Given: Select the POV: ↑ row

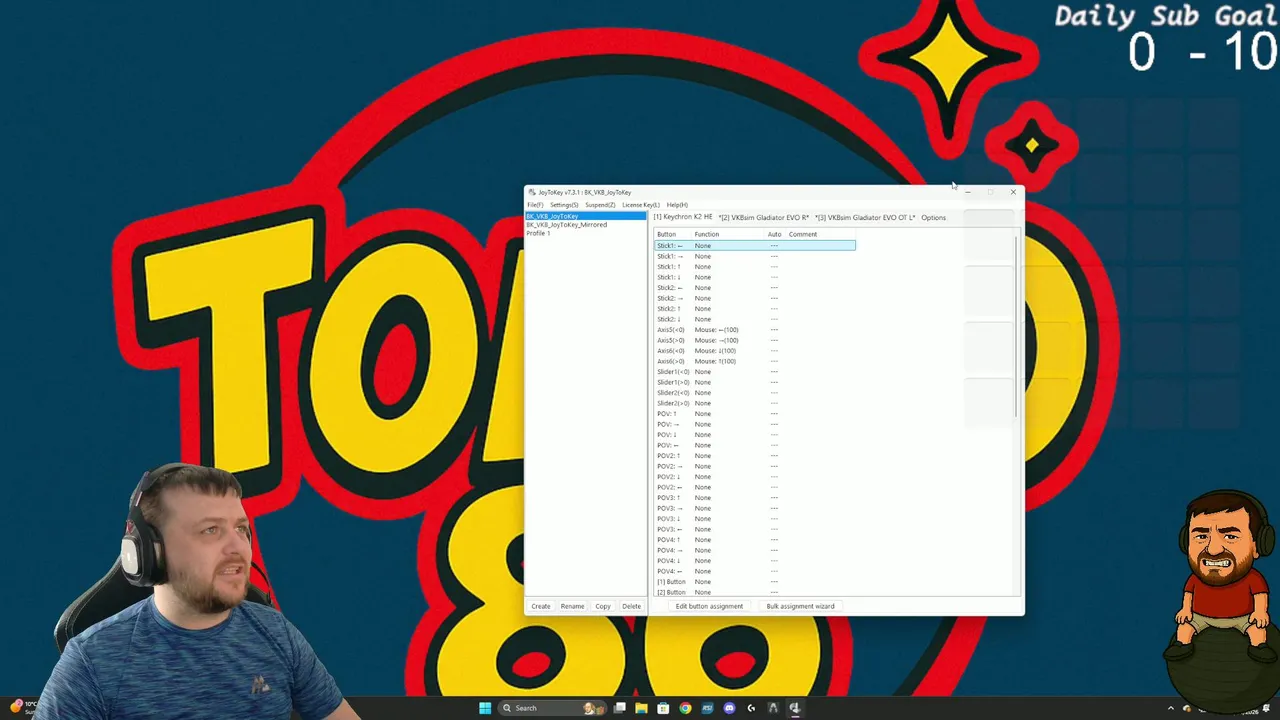Looking at the screenshot, I should point(755,414).
